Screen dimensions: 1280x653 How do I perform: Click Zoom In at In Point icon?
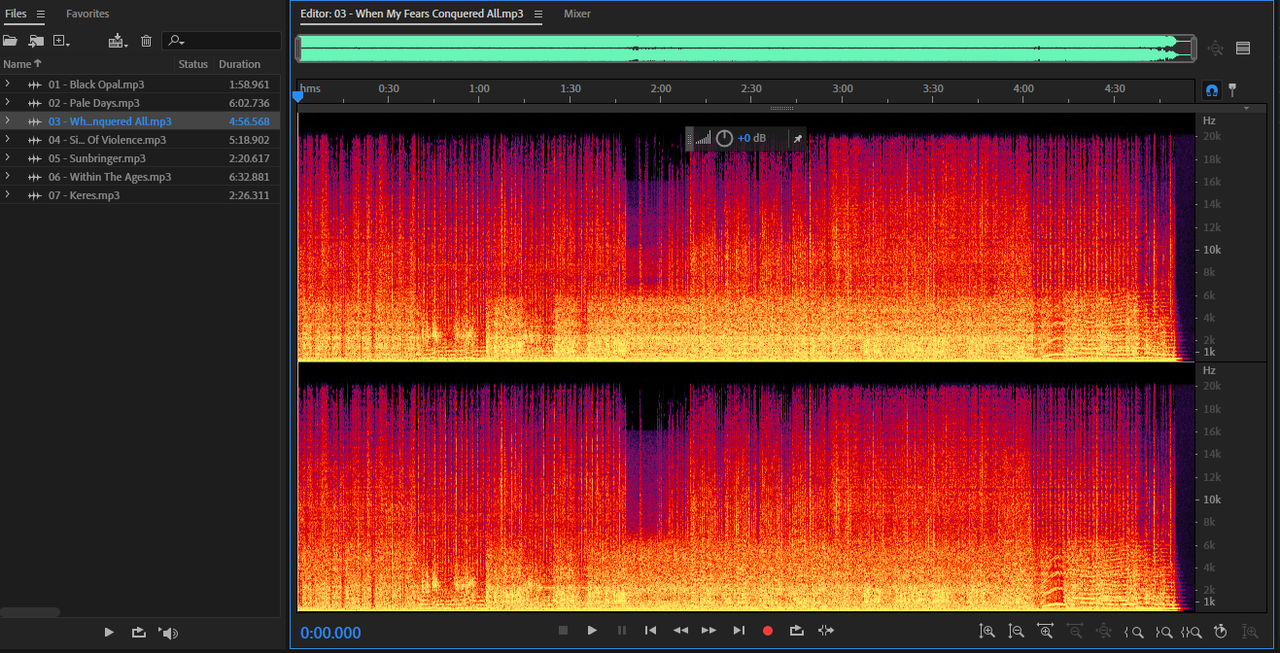1133,631
